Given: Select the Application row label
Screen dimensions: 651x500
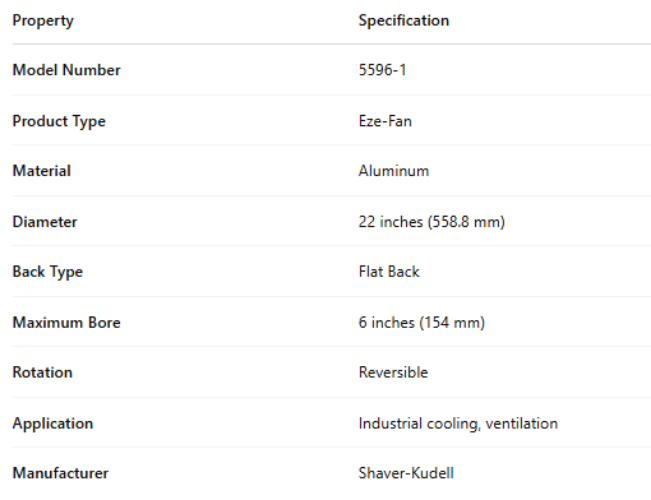Looking at the screenshot, I should point(52,423).
